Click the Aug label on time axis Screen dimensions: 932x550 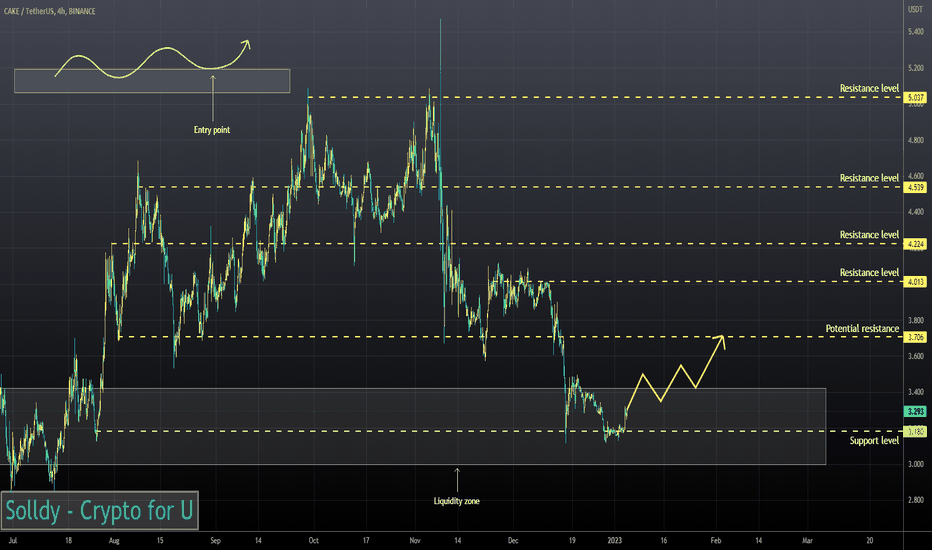coord(114,540)
